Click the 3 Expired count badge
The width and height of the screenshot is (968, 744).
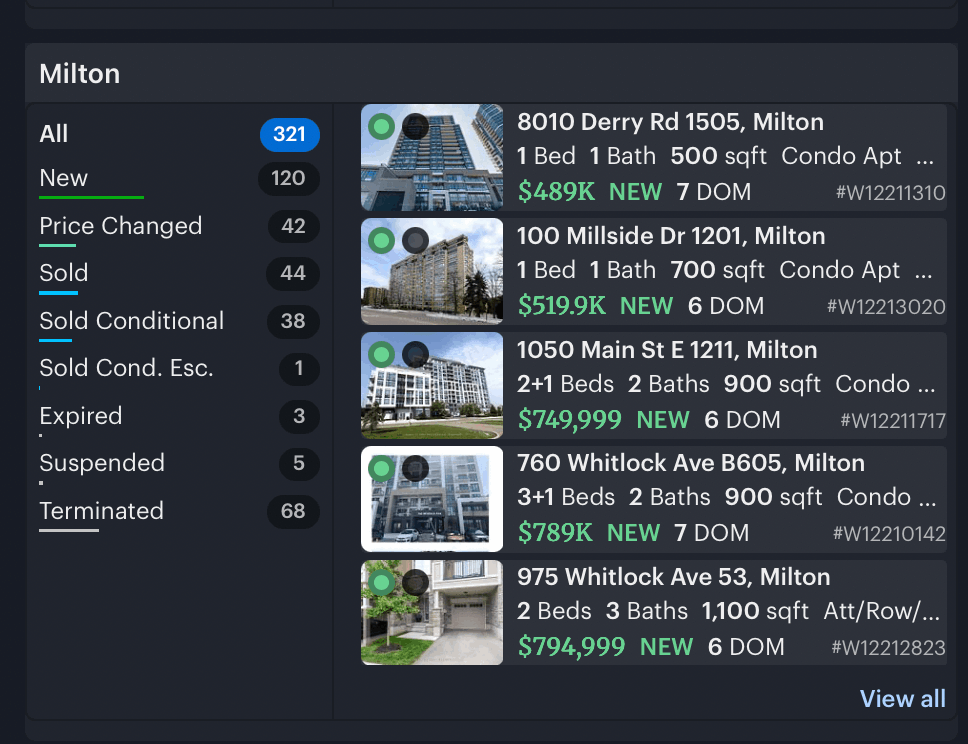(x=299, y=416)
